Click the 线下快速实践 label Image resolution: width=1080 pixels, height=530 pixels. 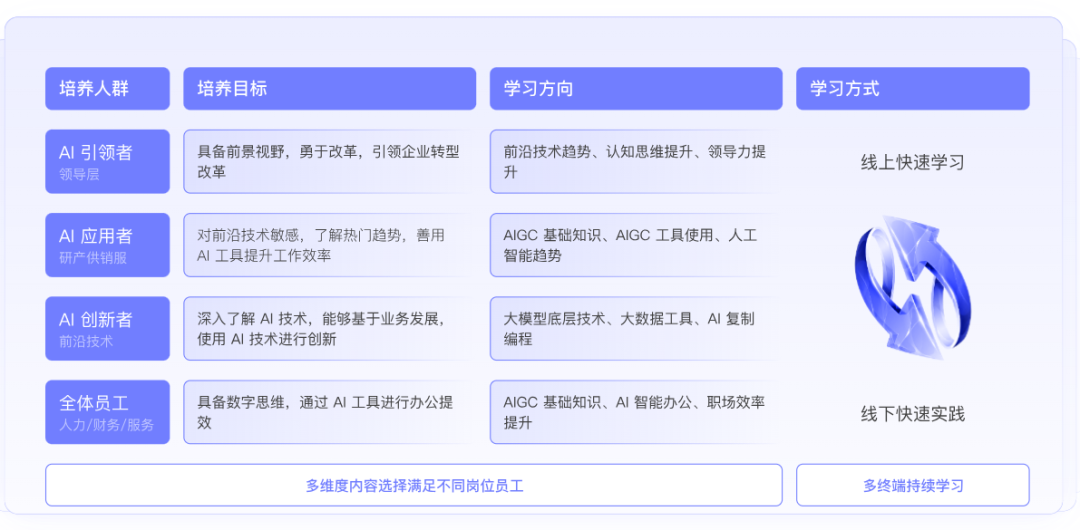pyautogui.click(x=913, y=414)
